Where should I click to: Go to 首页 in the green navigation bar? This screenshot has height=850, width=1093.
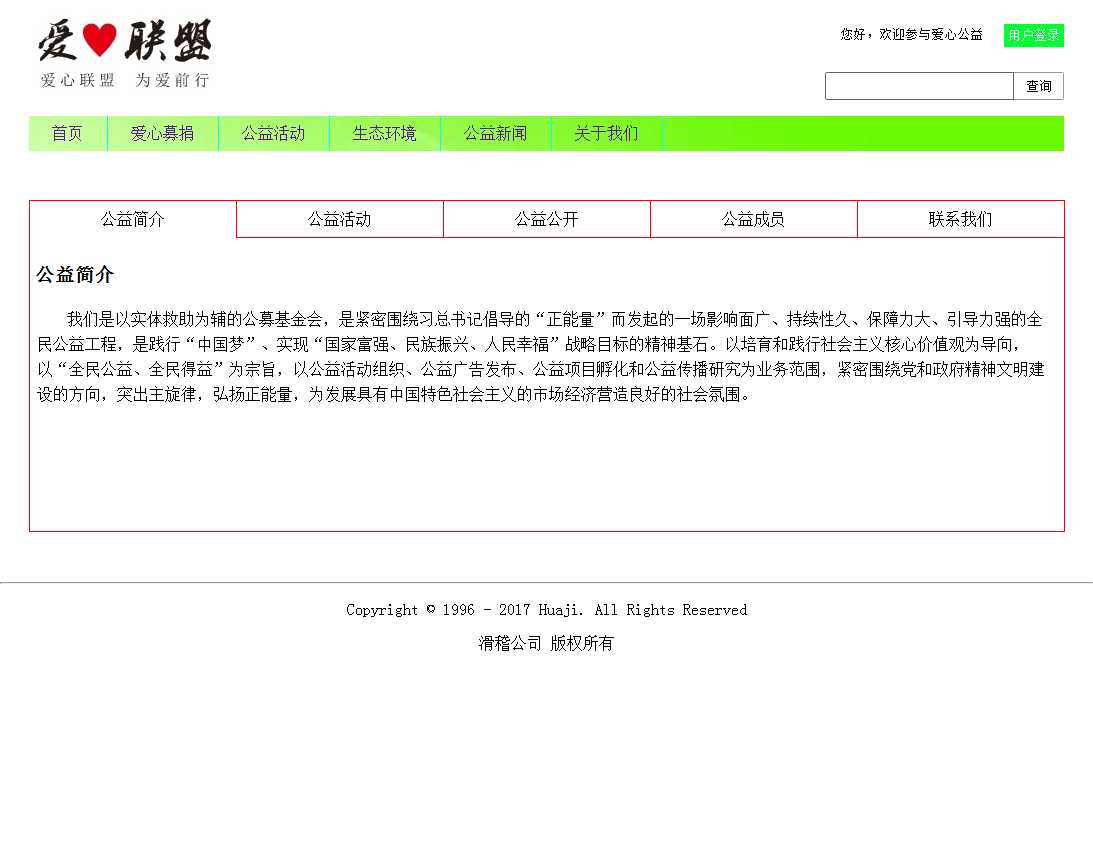point(67,133)
